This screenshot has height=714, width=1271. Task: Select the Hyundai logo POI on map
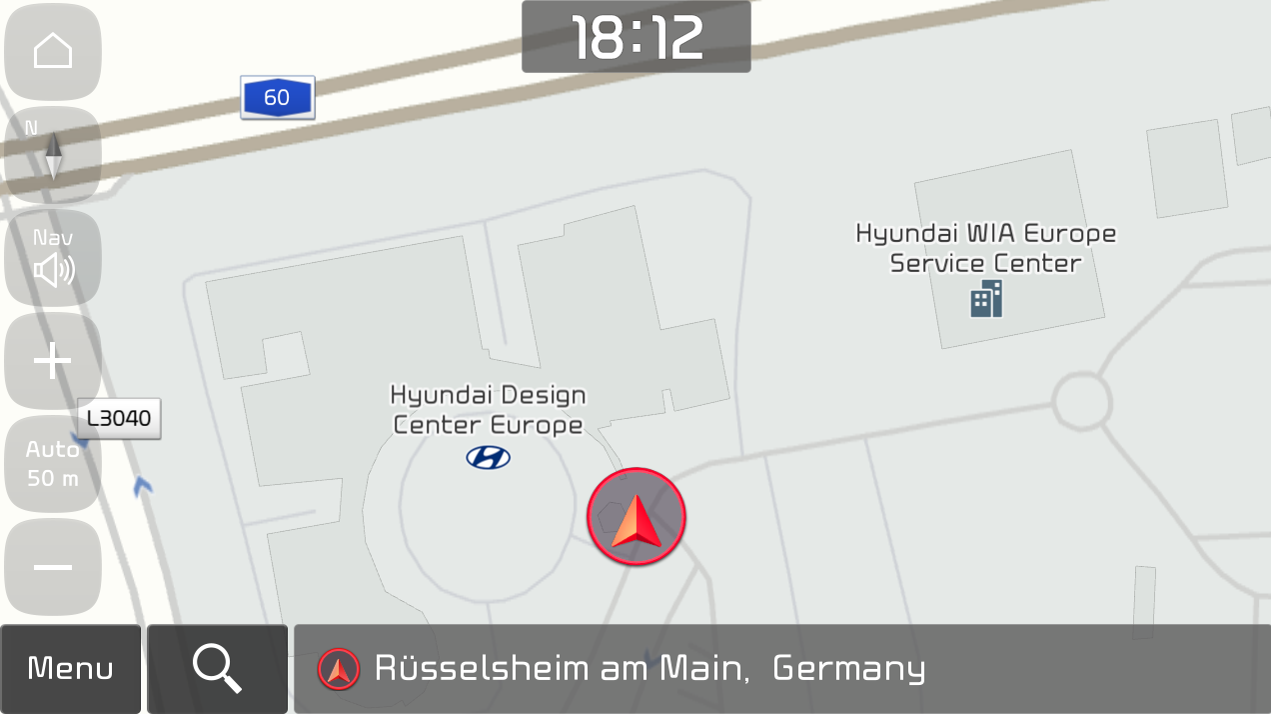click(x=488, y=457)
